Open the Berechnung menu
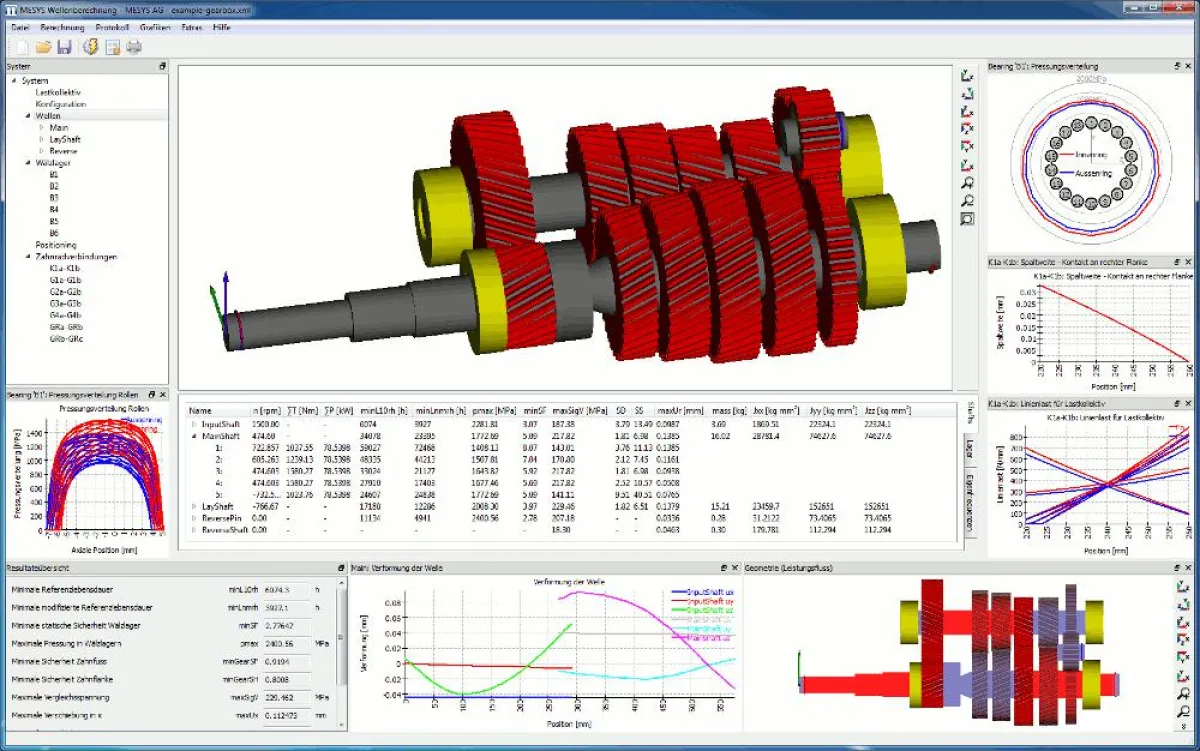Screen dimensions: 1200x751 (x=62, y=27)
